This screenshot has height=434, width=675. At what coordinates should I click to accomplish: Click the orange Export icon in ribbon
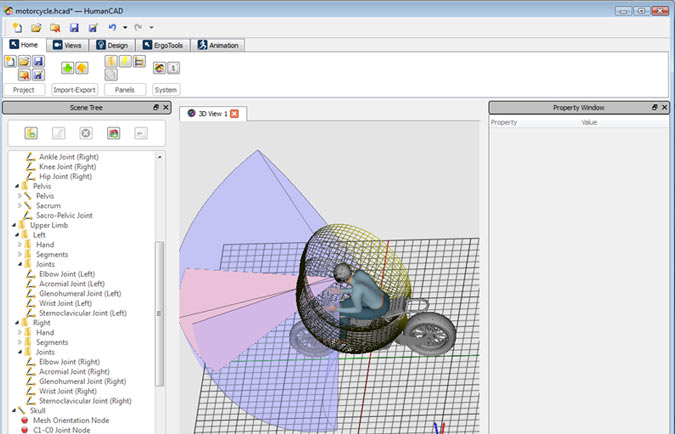[x=82, y=68]
